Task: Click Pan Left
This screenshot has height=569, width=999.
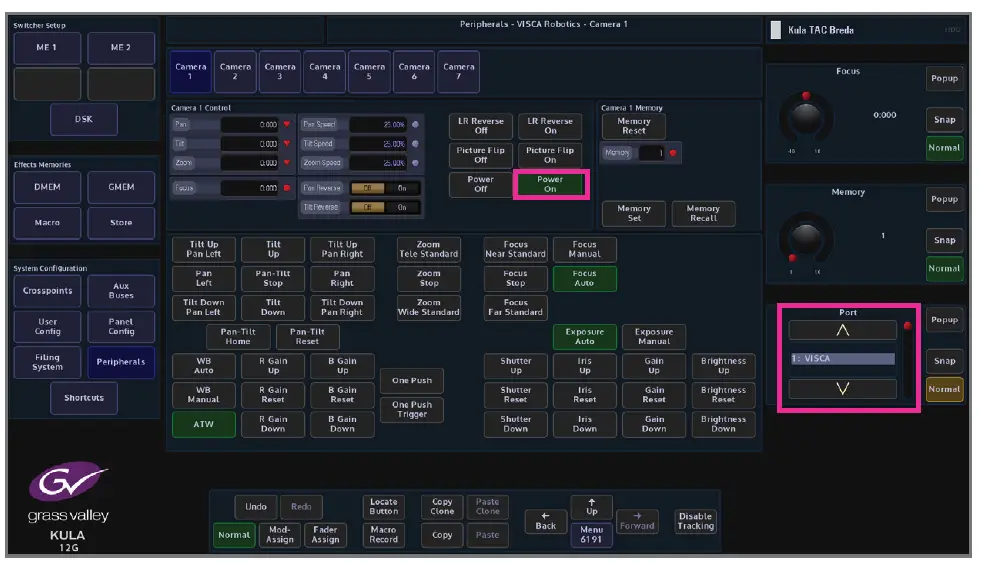Action: 203,278
